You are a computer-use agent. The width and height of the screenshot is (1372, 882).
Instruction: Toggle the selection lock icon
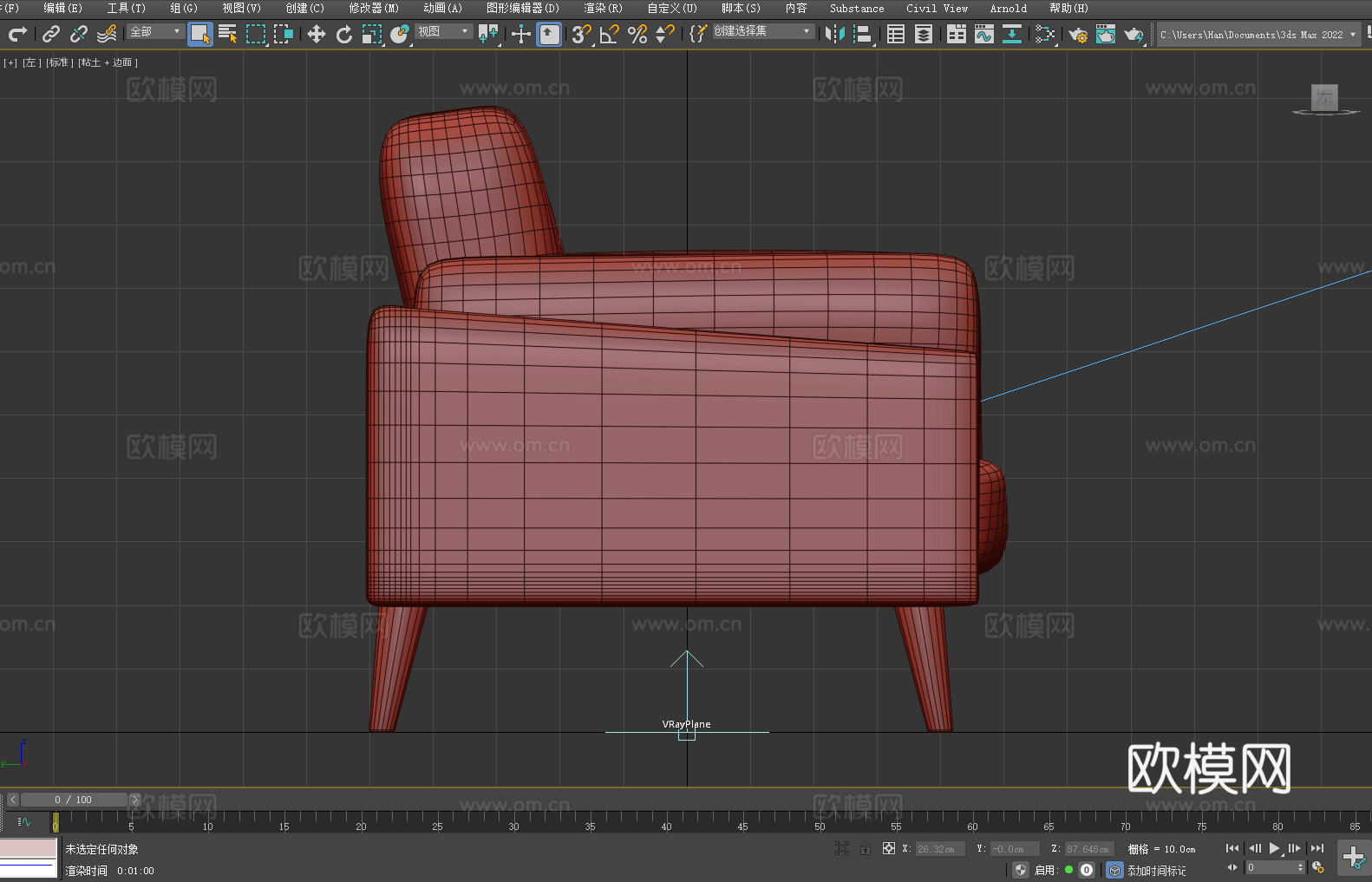866,848
